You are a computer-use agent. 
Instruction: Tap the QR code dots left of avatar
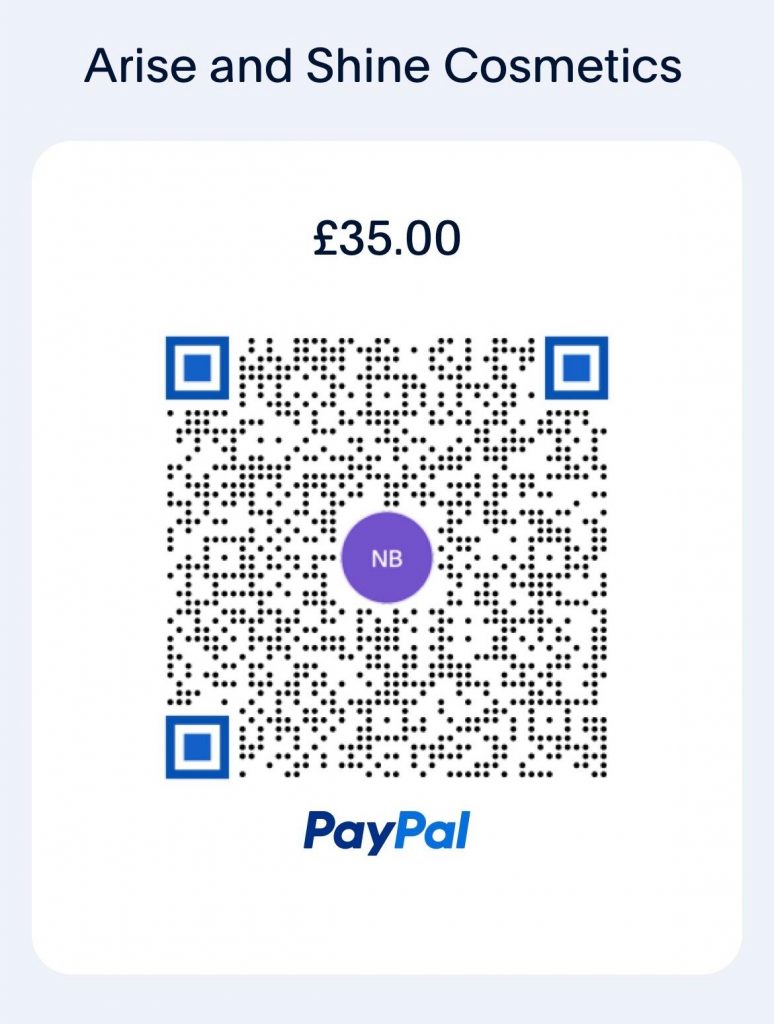[x=255, y=558]
